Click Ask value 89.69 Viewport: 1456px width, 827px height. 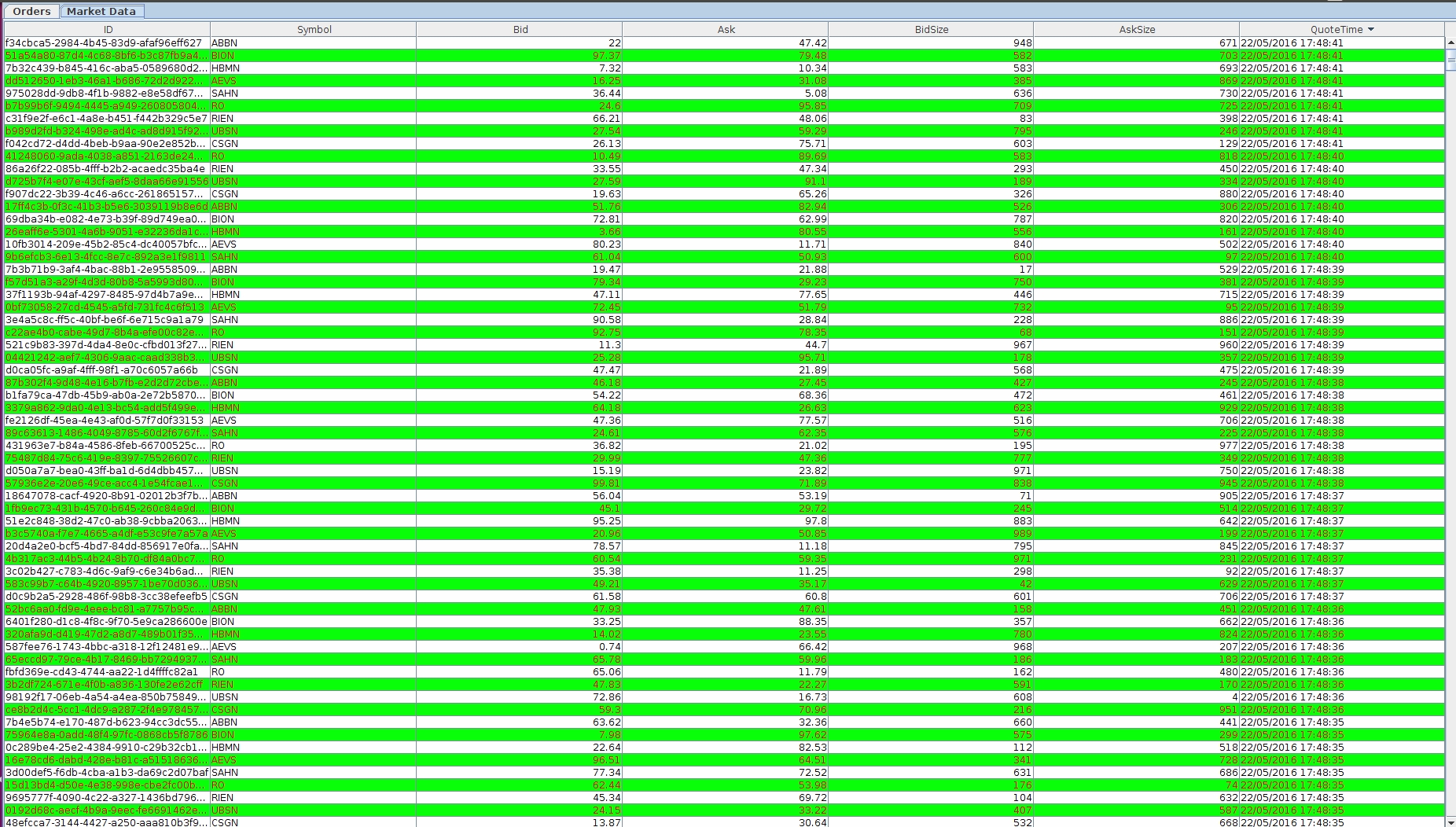click(x=812, y=156)
